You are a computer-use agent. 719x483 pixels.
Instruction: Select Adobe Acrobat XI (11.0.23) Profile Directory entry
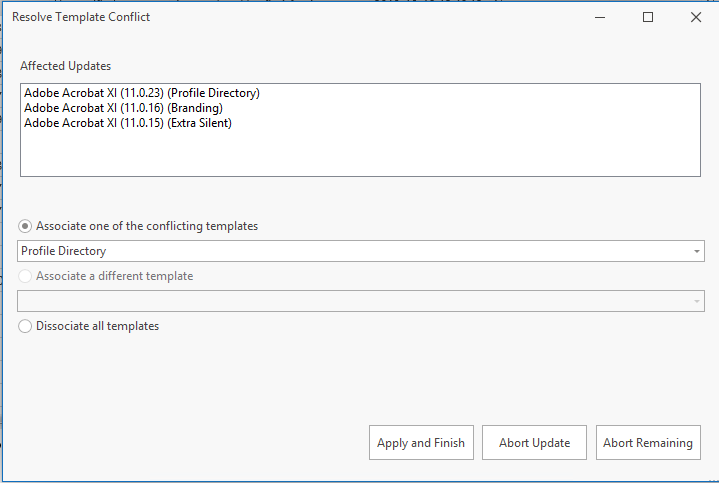point(141,93)
